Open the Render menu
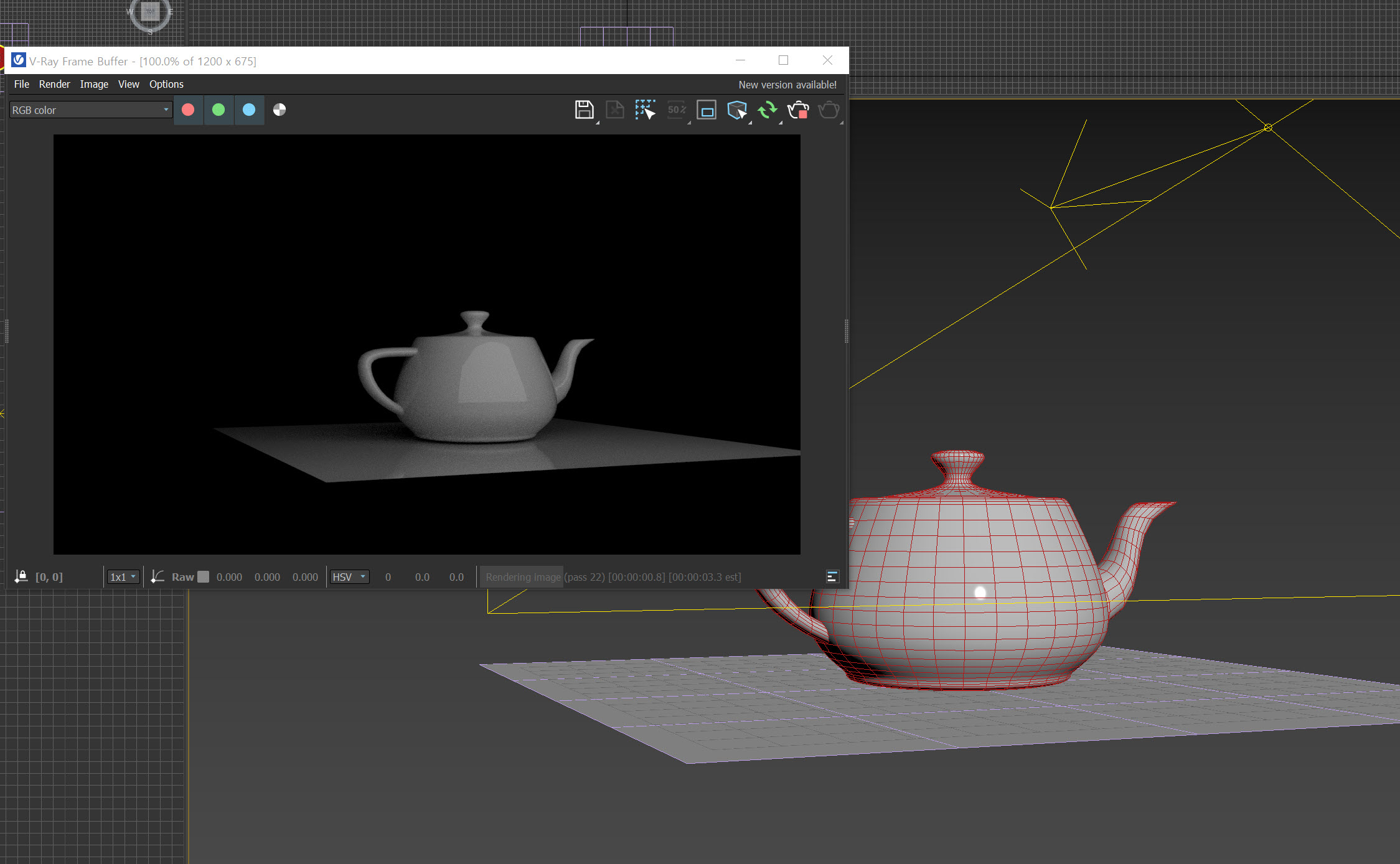Image resolution: width=1400 pixels, height=864 pixels. [54, 84]
